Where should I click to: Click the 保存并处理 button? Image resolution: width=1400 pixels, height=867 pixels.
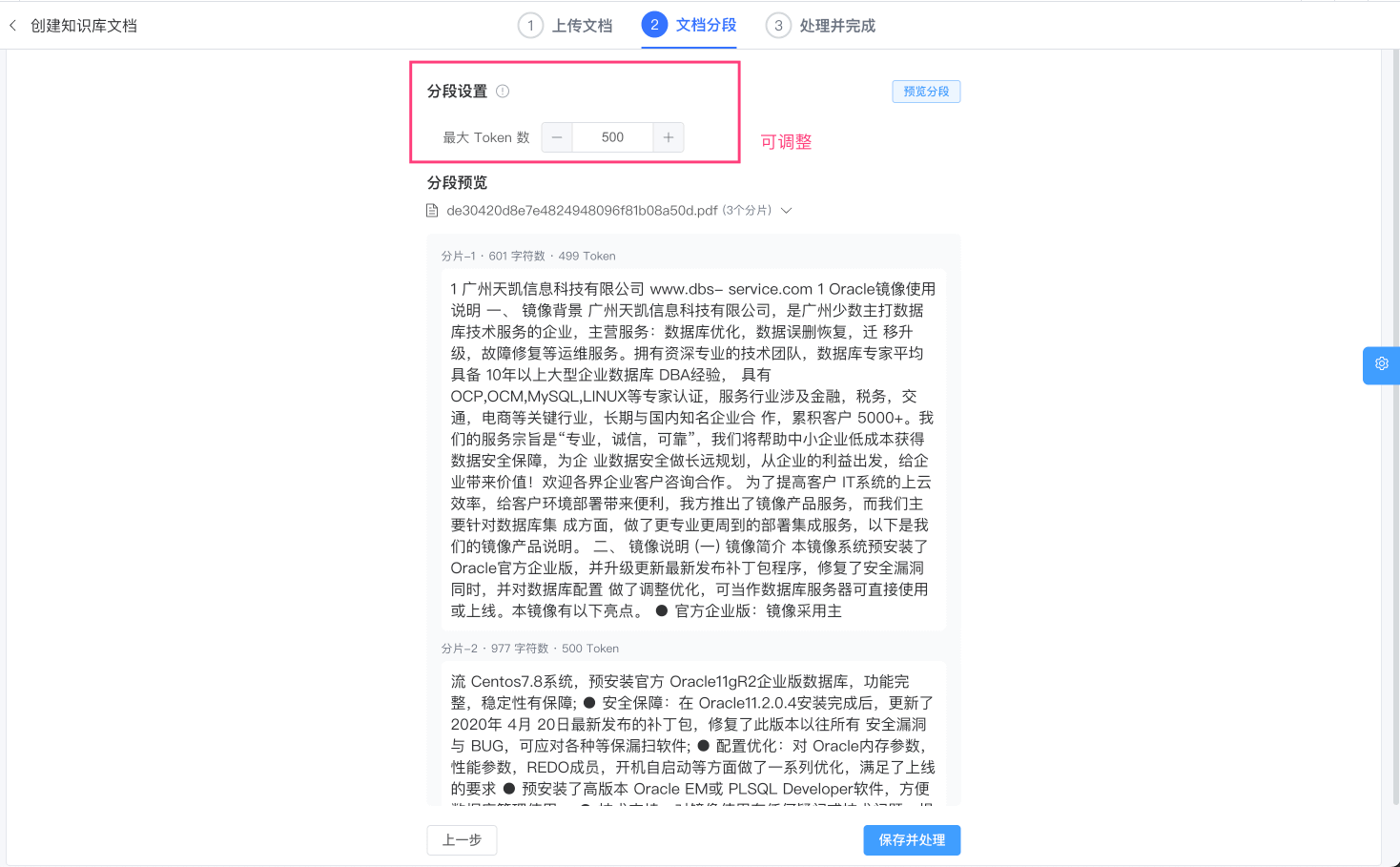(911, 840)
